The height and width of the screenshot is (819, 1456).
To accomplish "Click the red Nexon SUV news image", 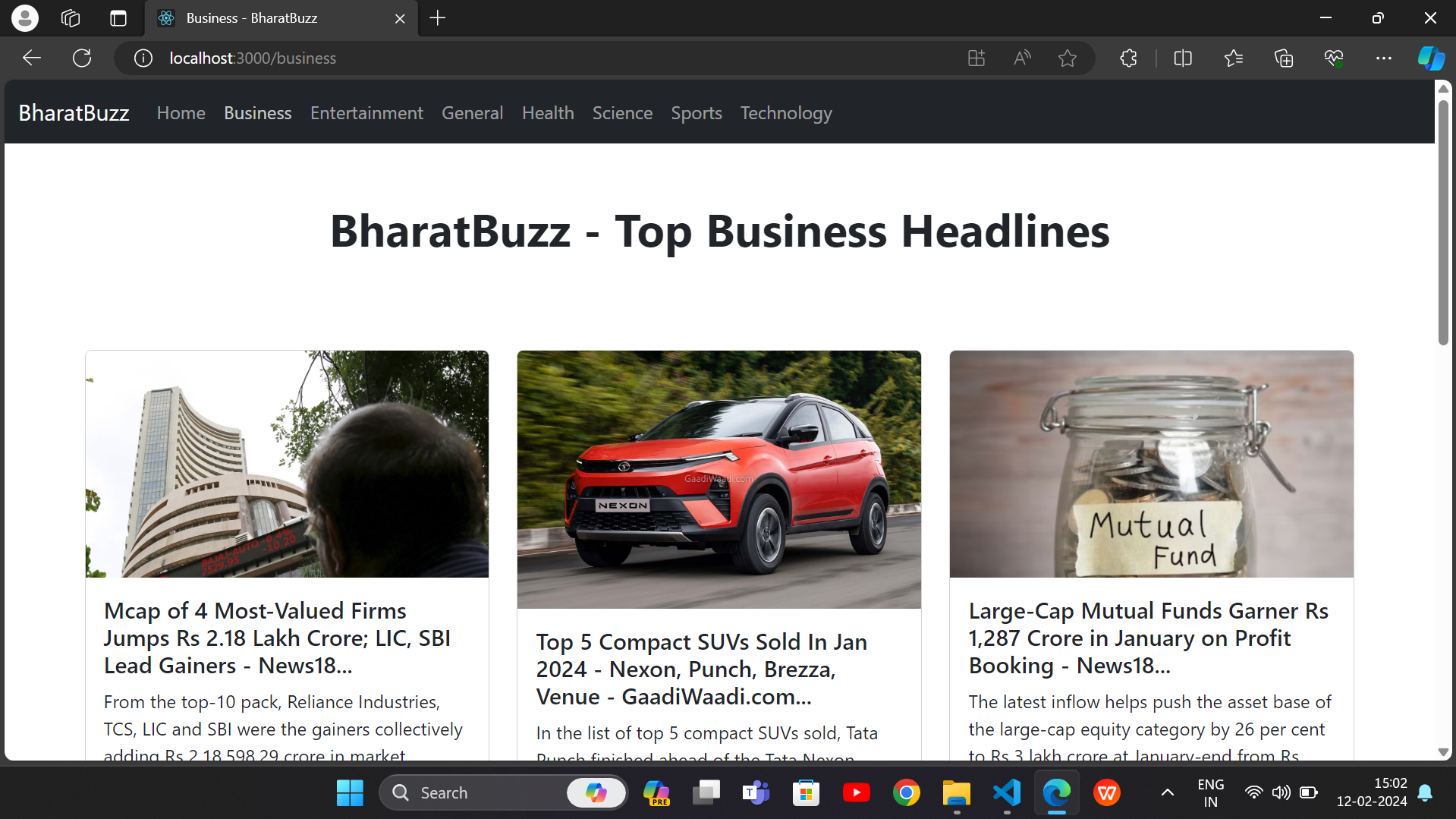I will 719,479.
